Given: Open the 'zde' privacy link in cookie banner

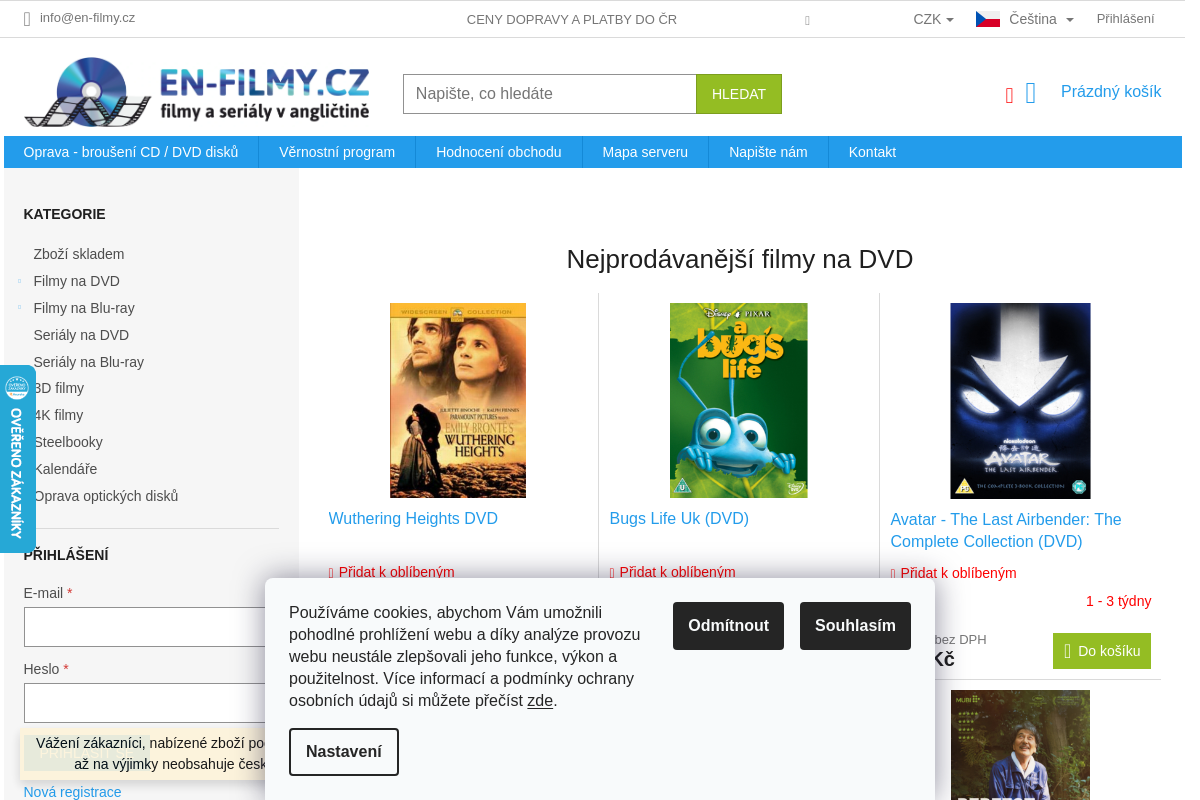Looking at the screenshot, I should tap(540, 700).
